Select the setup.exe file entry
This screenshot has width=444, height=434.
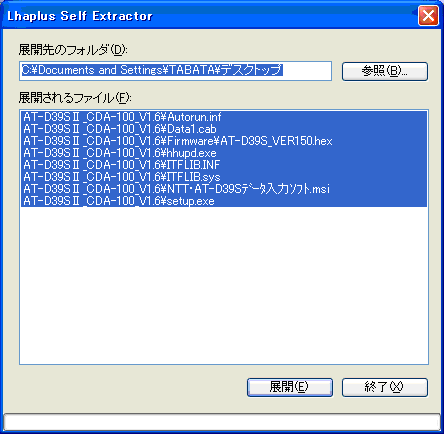pyautogui.click(x=224, y=201)
